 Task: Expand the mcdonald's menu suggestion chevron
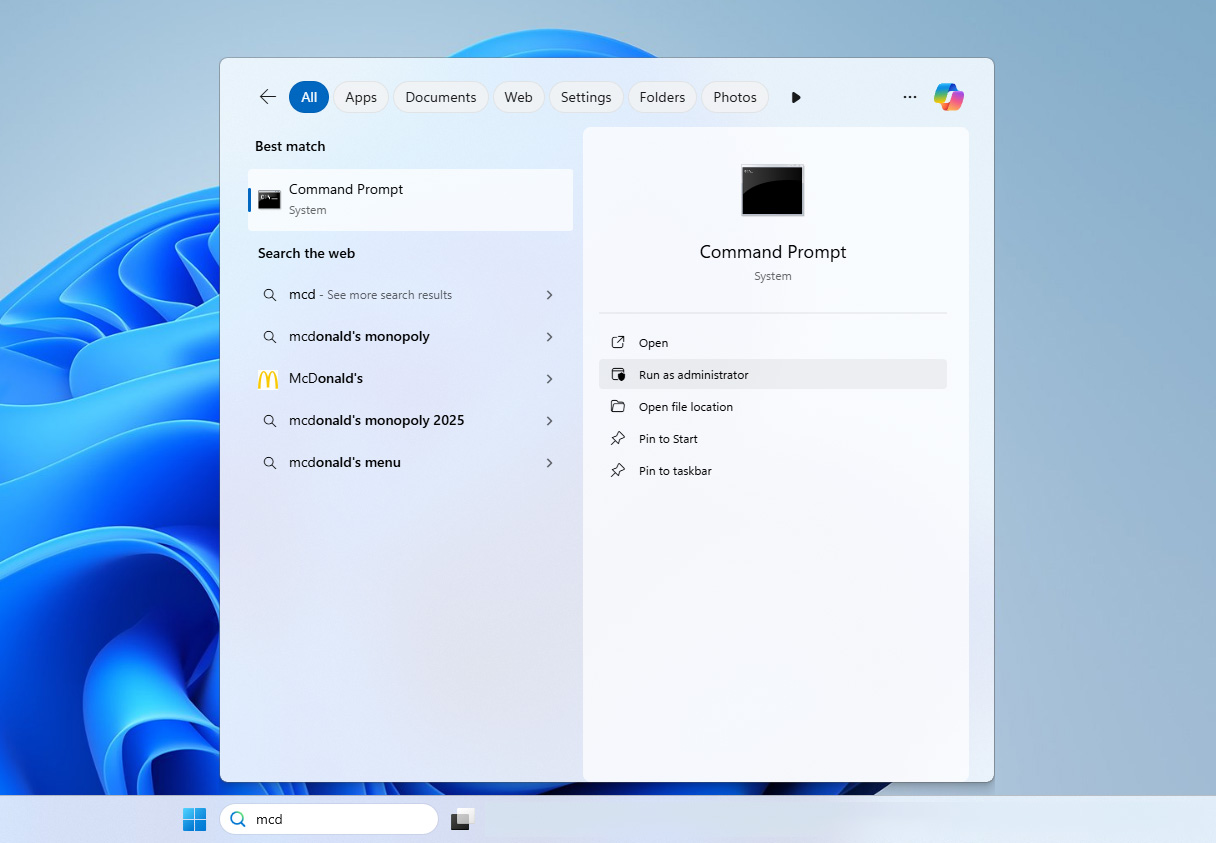tap(549, 463)
